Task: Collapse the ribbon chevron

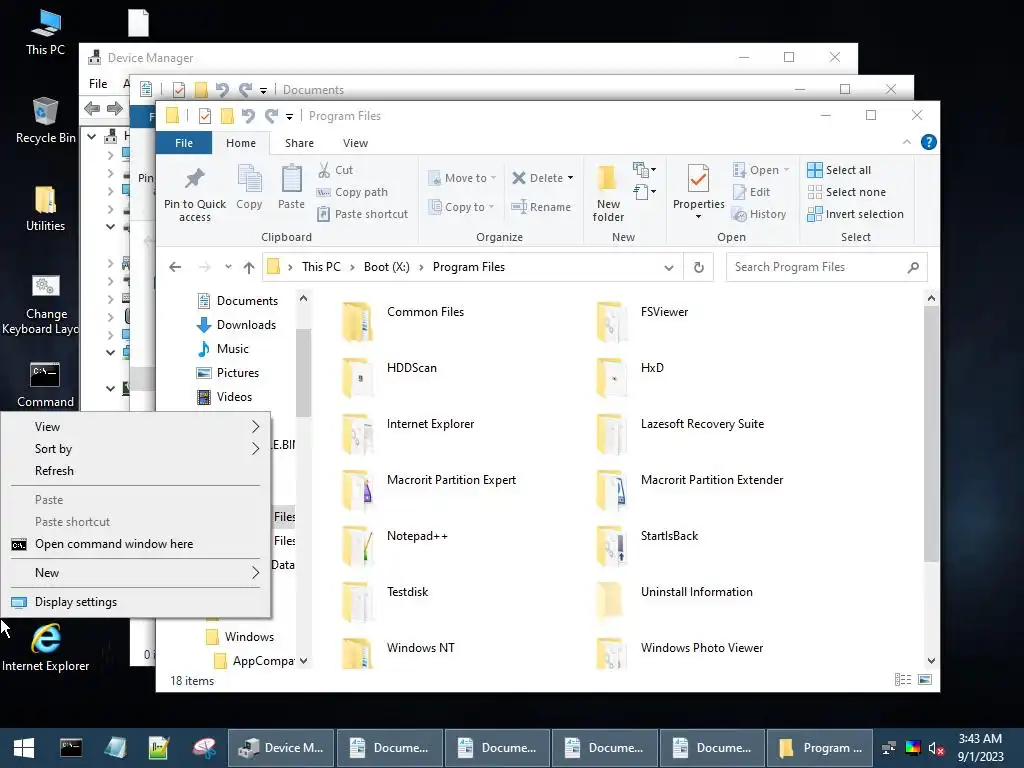Action: (906, 142)
